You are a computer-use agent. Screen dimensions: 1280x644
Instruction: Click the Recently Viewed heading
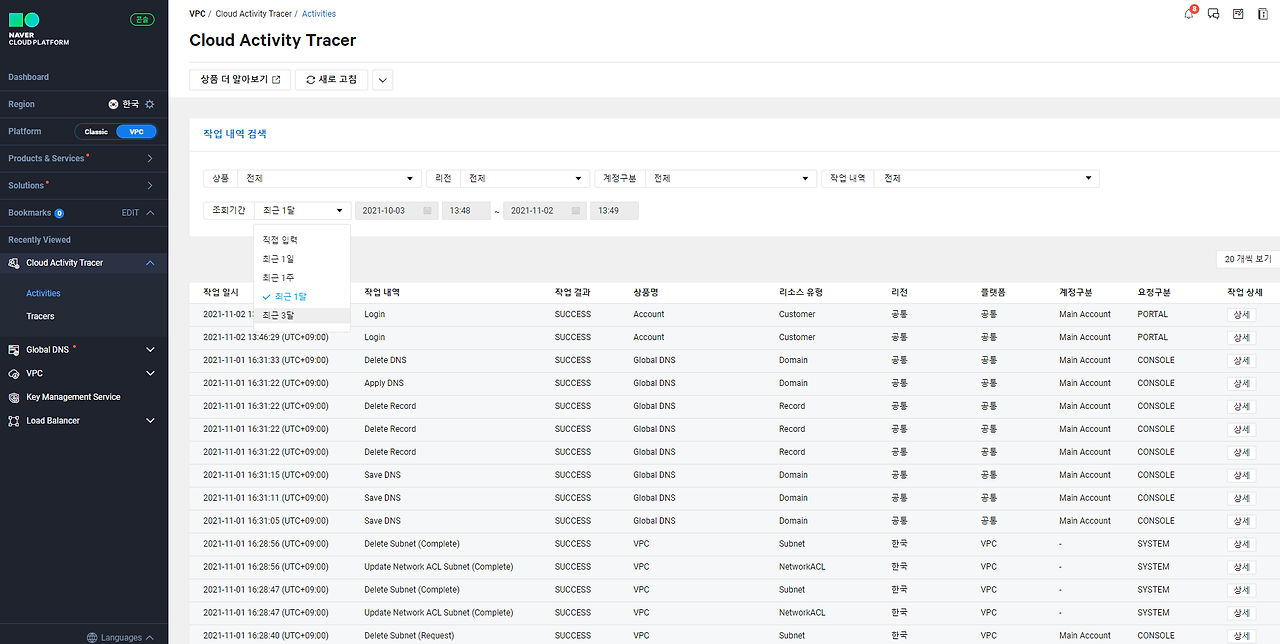click(39, 240)
